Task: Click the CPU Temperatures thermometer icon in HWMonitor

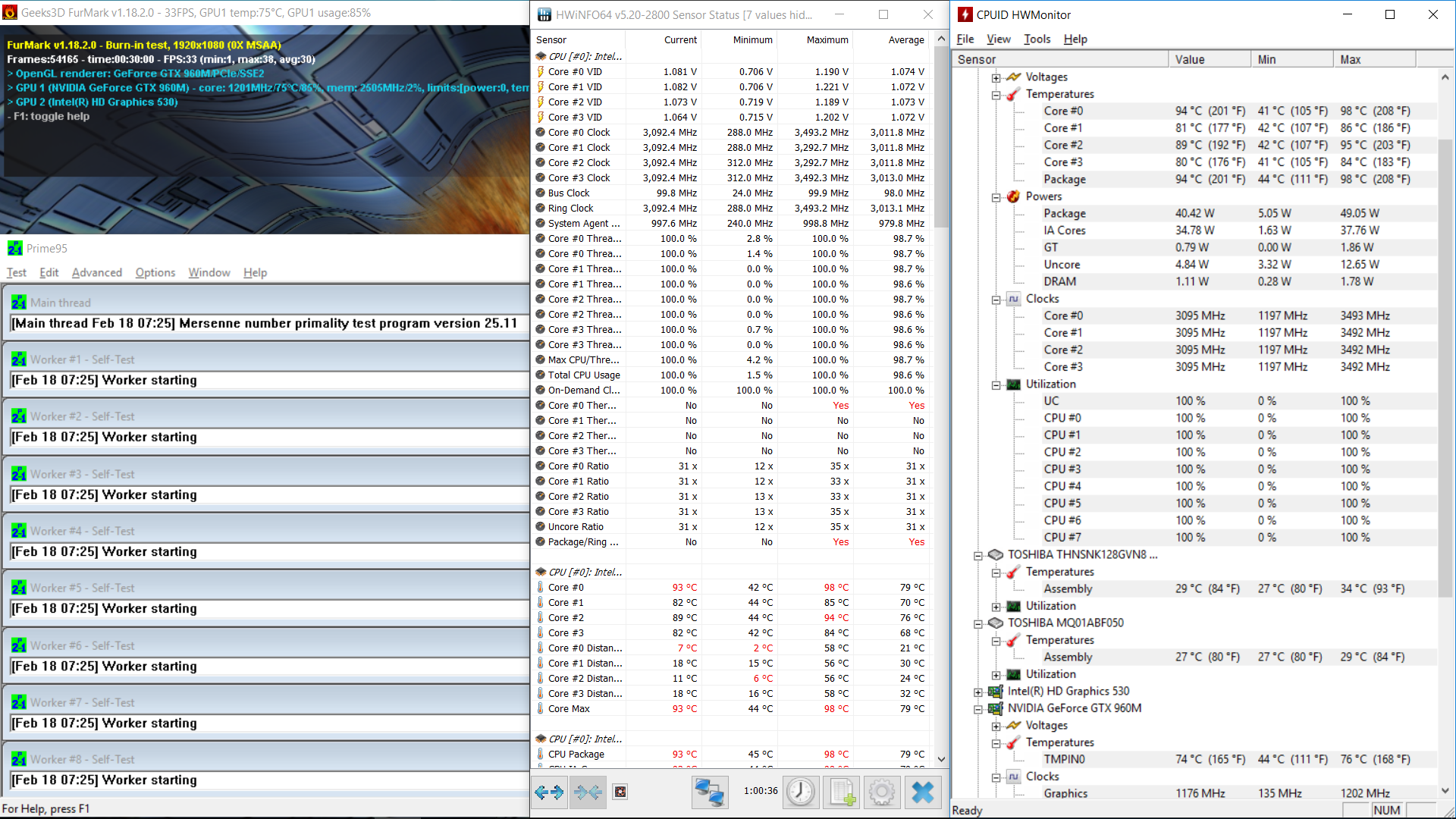Action: point(1013,94)
